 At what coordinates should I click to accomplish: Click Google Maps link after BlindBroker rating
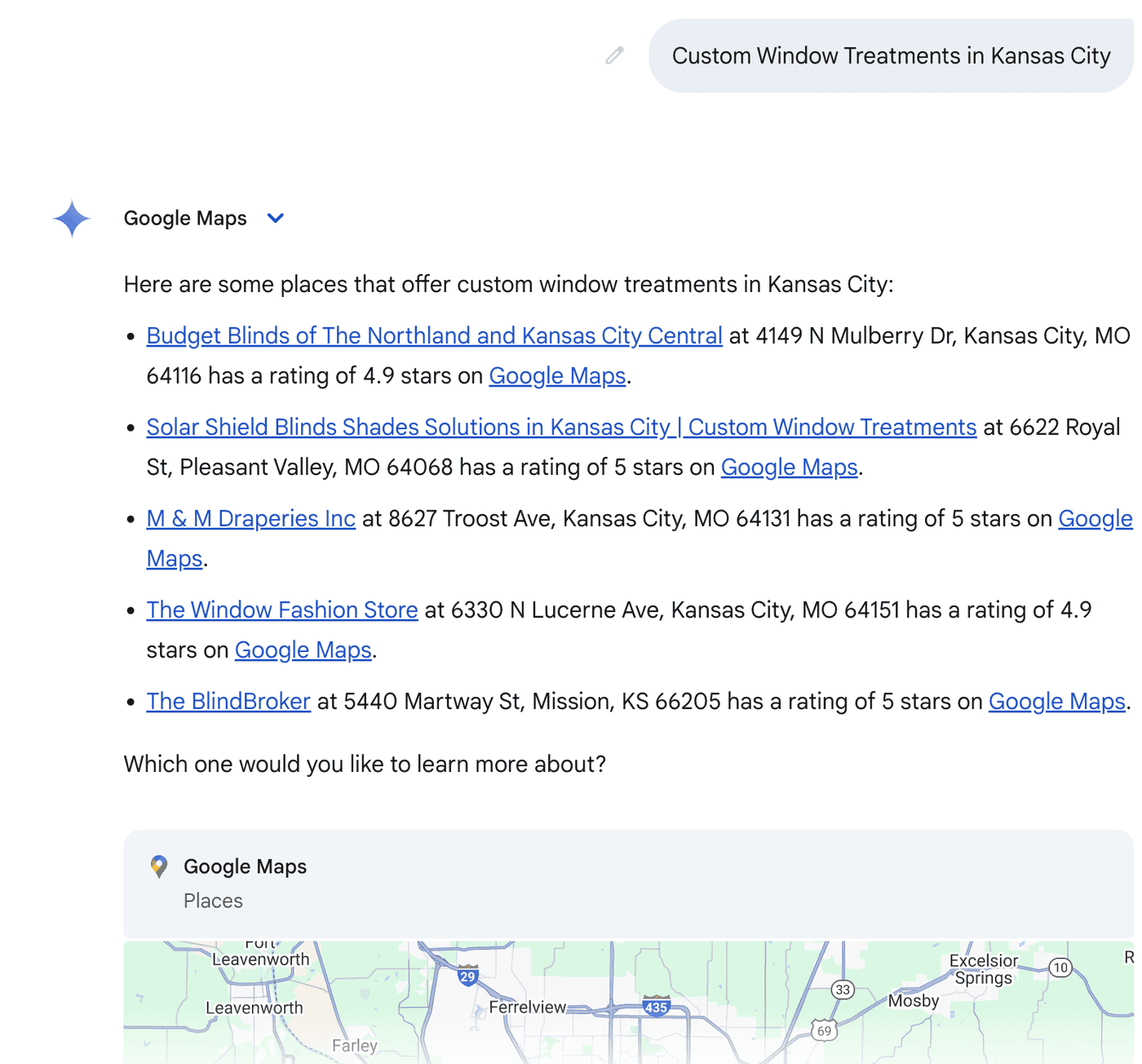(x=1056, y=701)
